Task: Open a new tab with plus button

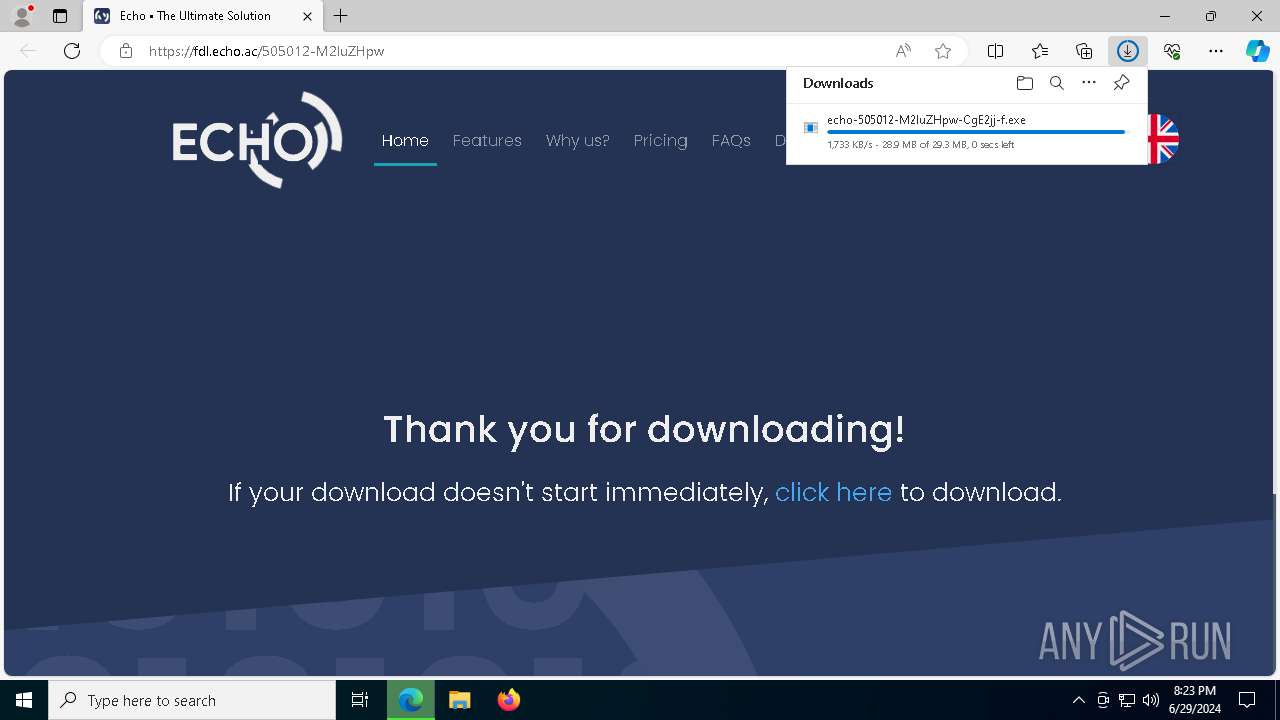Action: 341,16
